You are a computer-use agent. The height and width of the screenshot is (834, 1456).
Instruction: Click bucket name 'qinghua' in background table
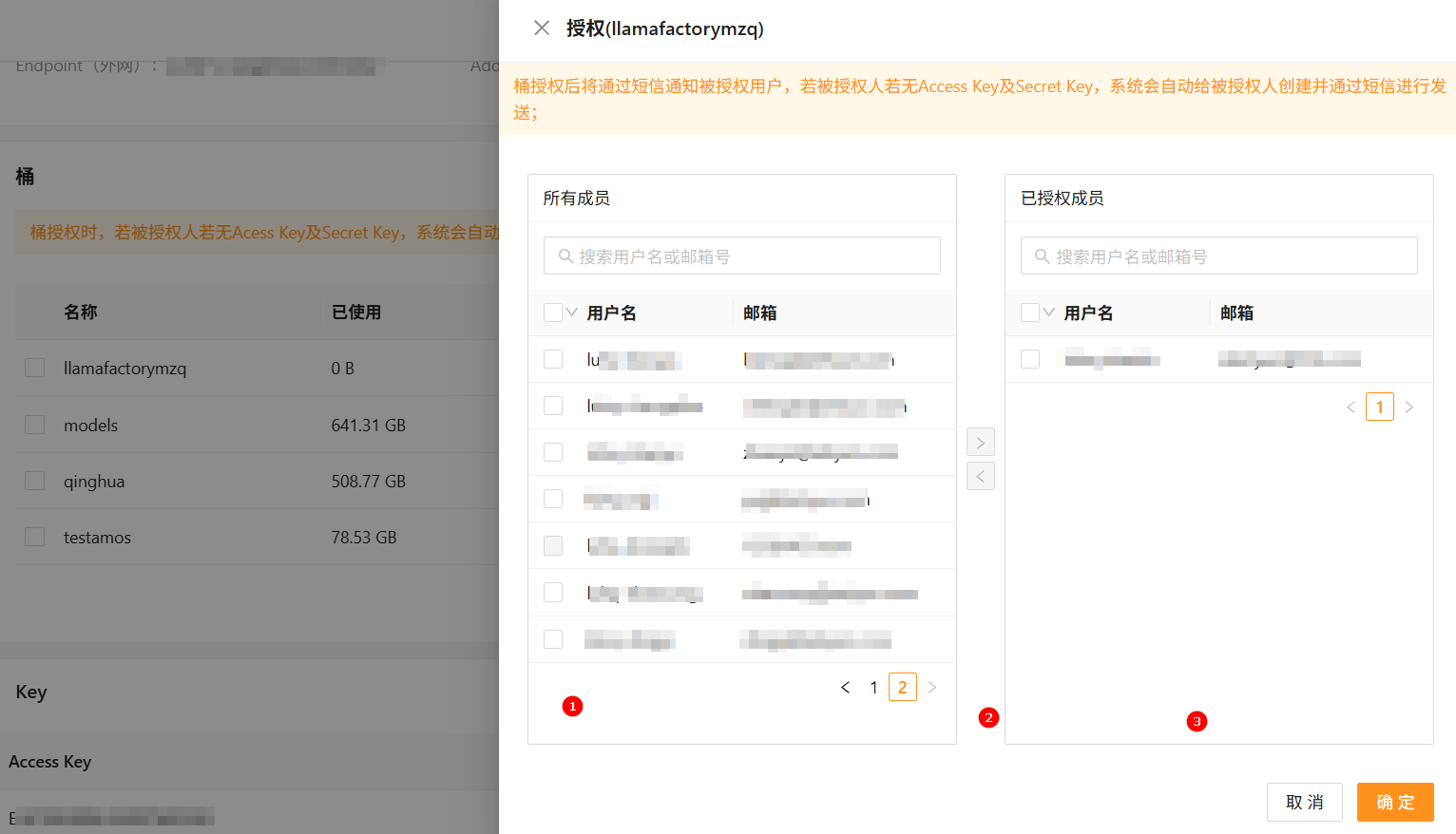pyautogui.click(x=94, y=482)
